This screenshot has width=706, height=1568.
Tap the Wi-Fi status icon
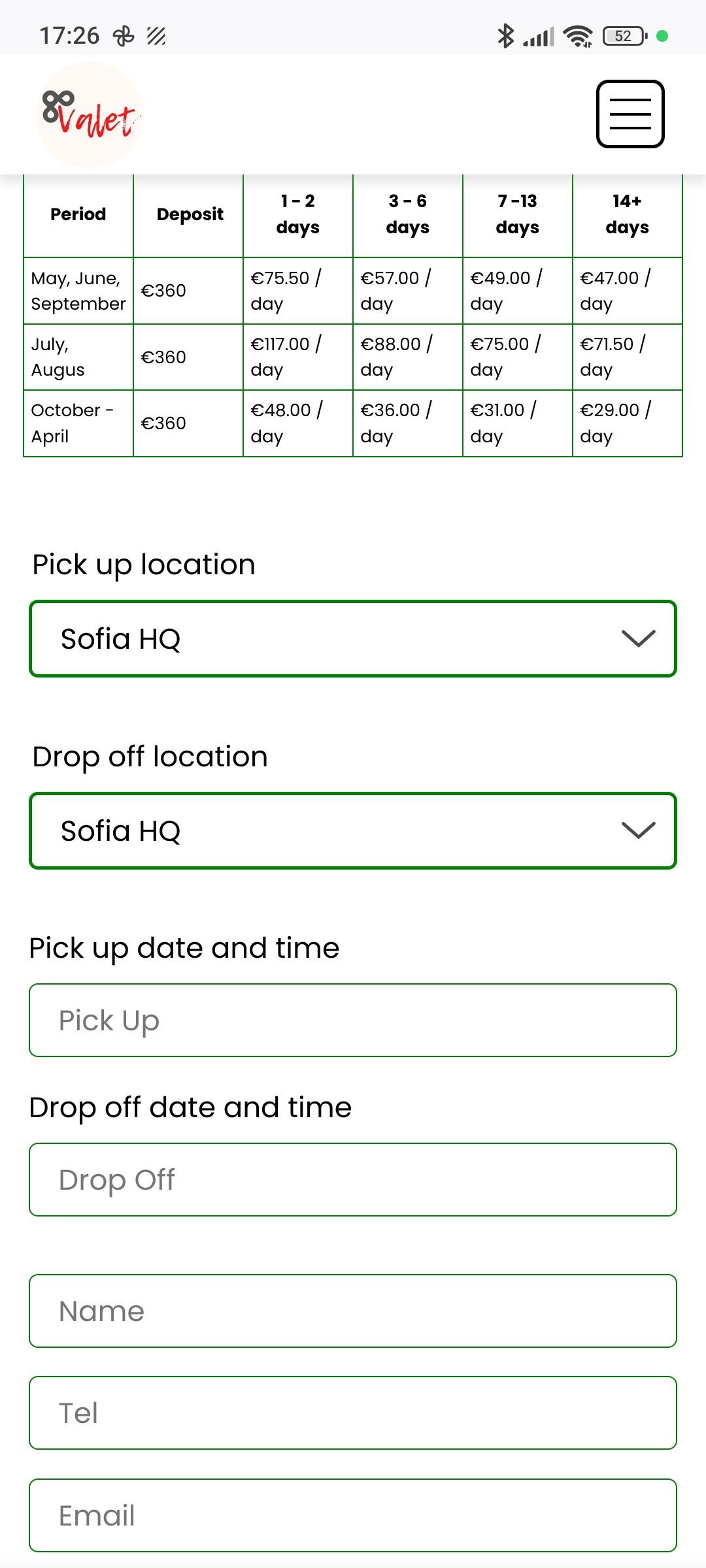click(578, 36)
